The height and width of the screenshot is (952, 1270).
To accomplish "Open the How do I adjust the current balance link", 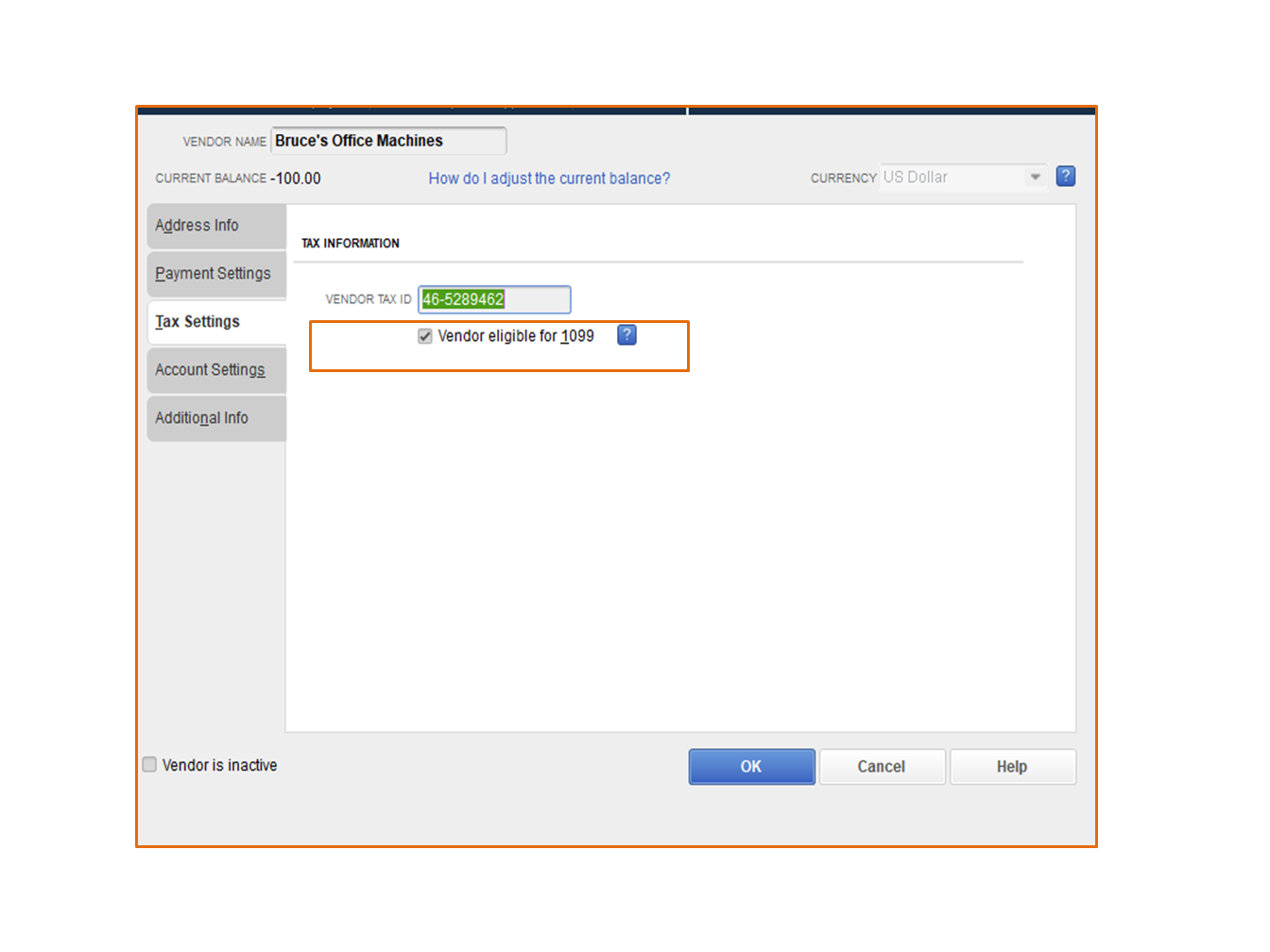I will (x=549, y=178).
